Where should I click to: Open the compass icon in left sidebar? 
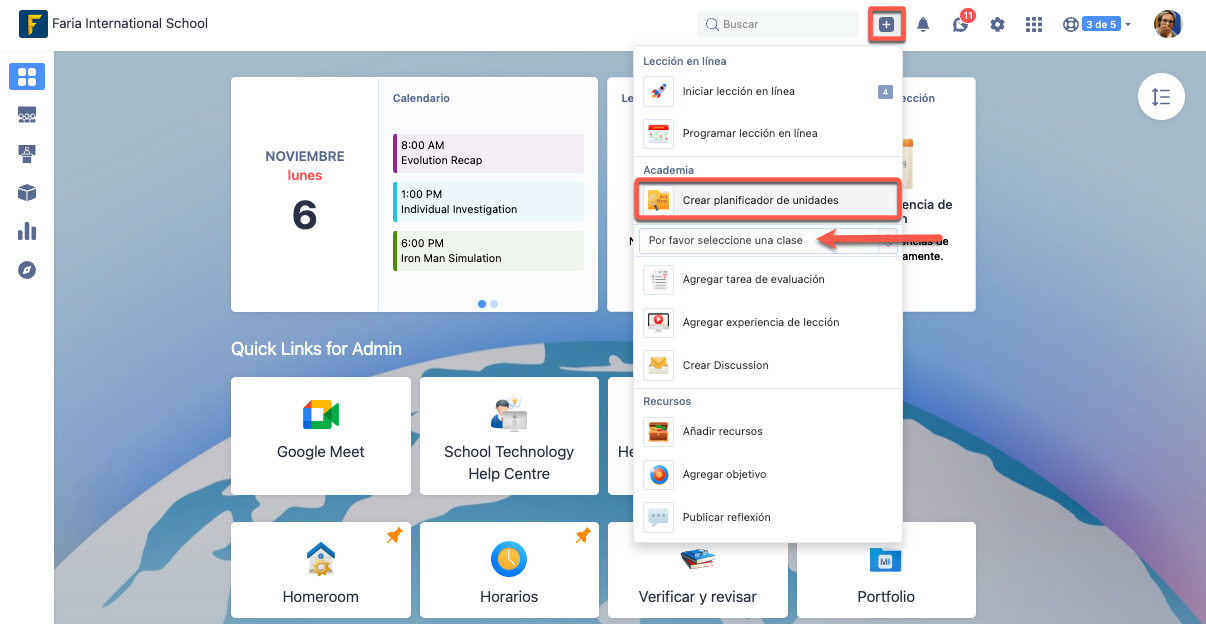pyautogui.click(x=27, y=270)
